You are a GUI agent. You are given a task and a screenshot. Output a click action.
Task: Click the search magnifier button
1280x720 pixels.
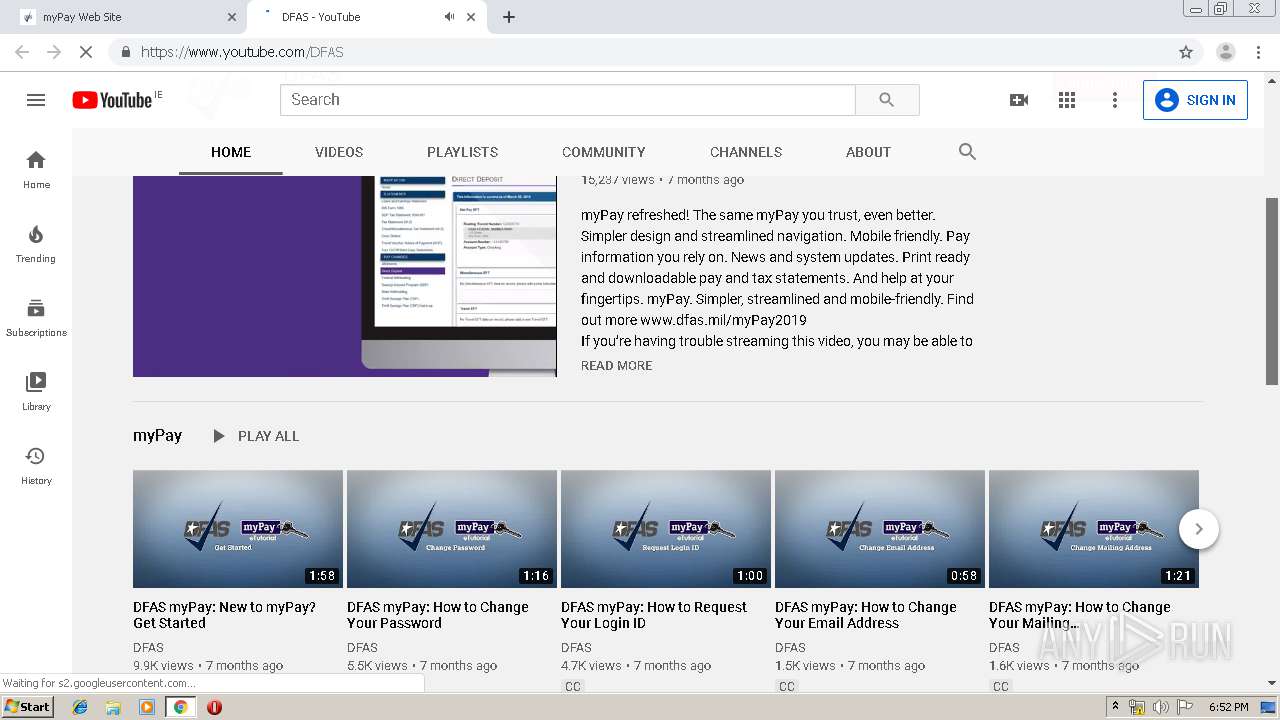point(887,100)
